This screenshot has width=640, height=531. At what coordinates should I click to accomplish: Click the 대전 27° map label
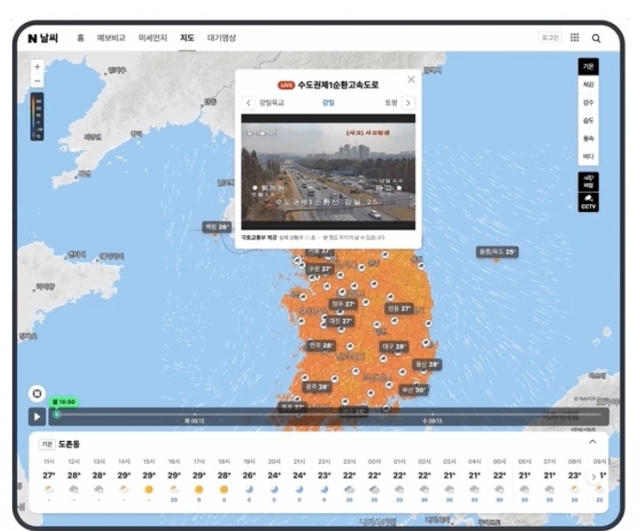340,321
